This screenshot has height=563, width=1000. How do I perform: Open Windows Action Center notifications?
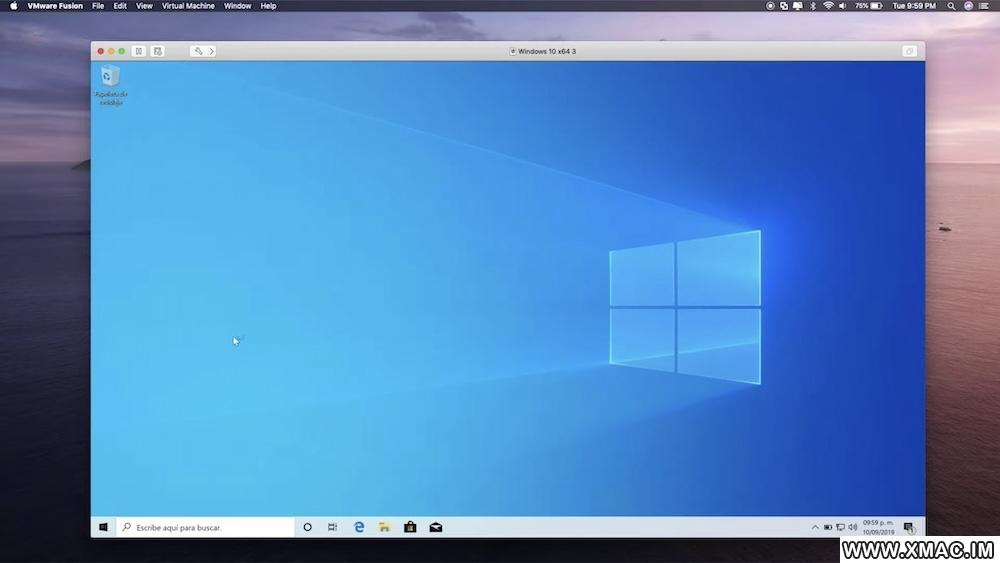pyautogui.click(x=909, y=527)
